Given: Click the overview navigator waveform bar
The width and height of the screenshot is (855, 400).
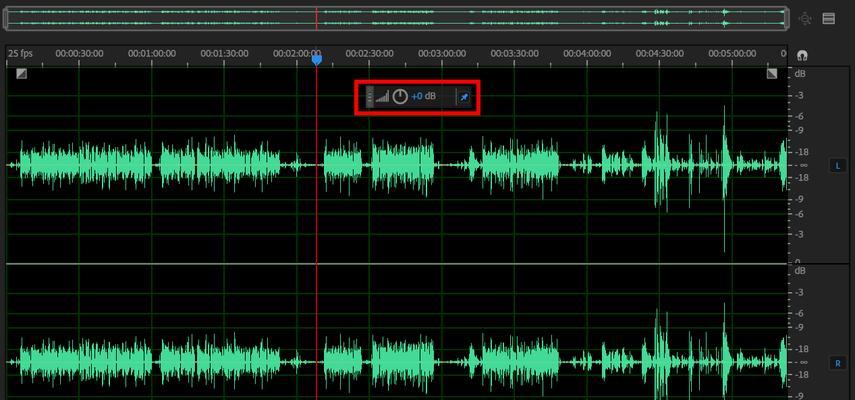Looking at the screenshot, I should click(x=395, y=18).
